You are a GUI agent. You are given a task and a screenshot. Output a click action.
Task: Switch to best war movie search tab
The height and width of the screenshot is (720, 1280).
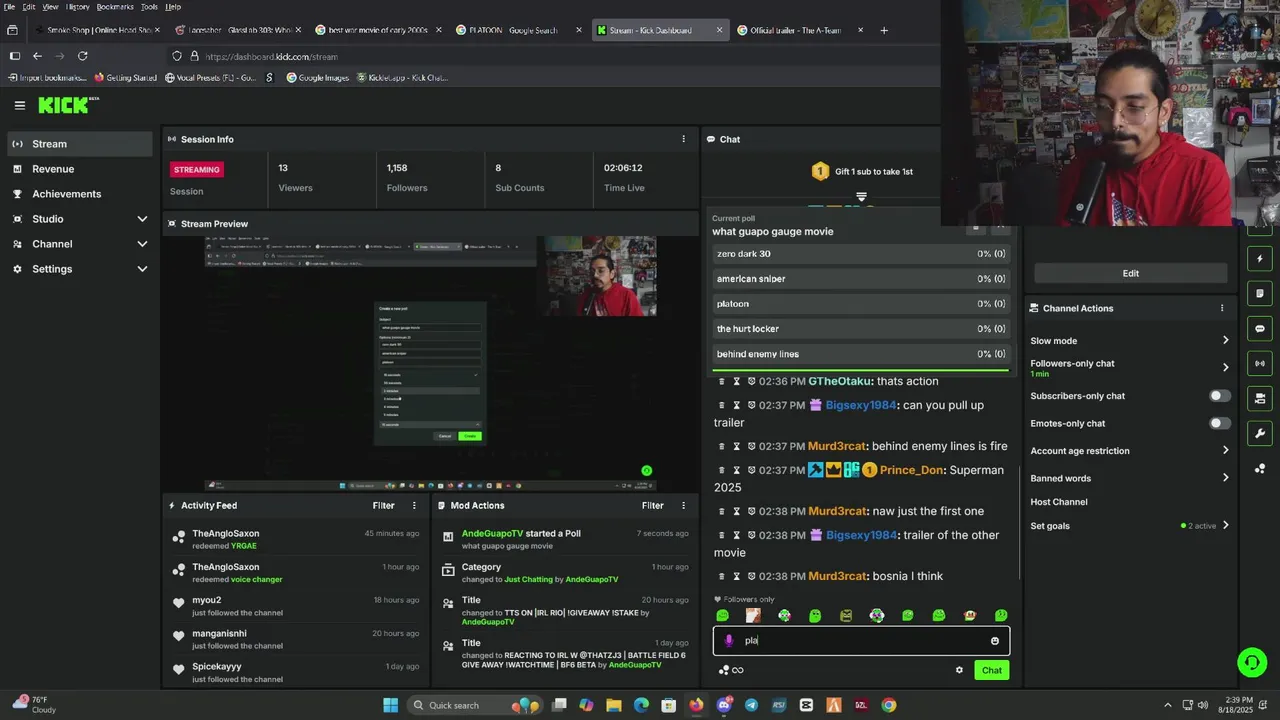tap(377, 30)
